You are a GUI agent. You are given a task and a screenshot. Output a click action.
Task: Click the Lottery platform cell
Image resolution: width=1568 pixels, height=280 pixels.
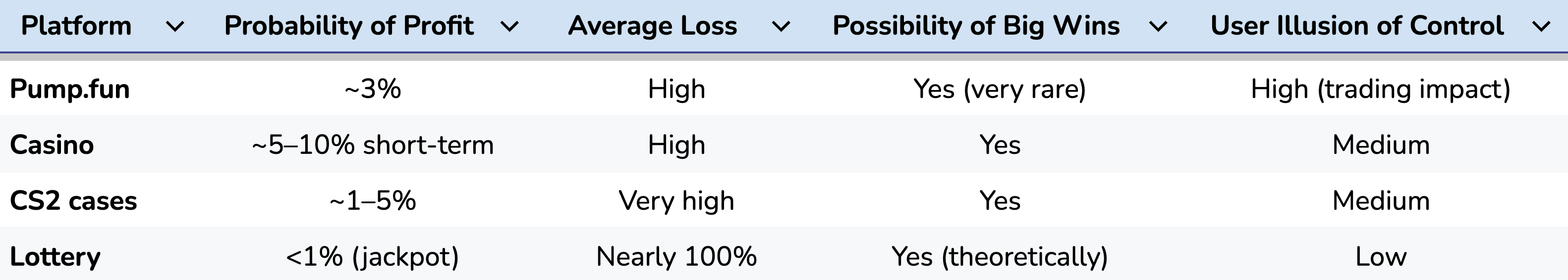click(56, 257)
